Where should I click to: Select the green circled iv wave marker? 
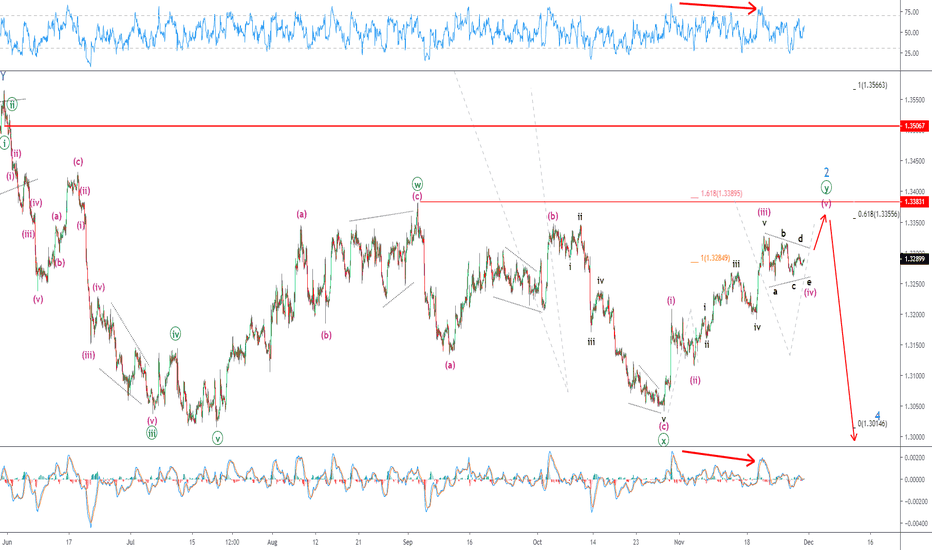(175, 333)
